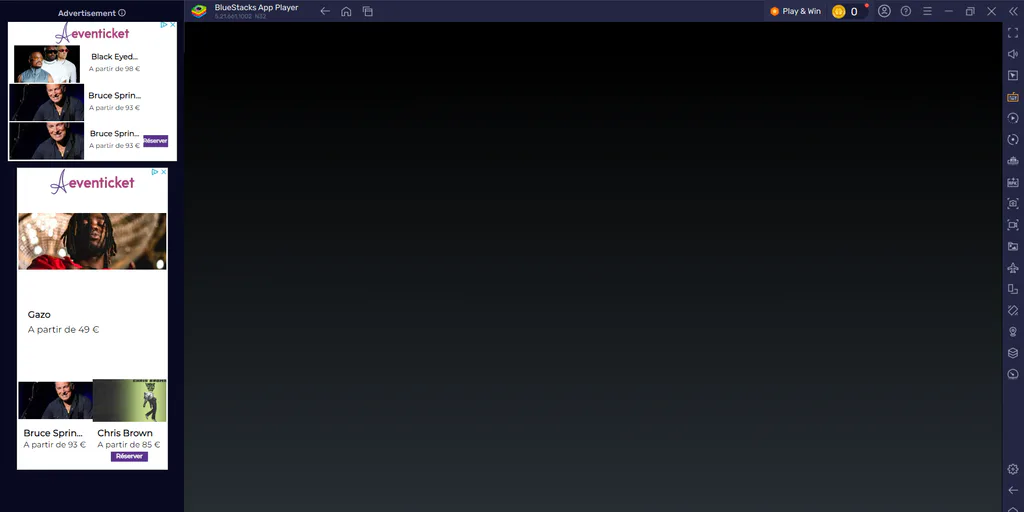Start screen recording with frame icon
The height and width of the screenshot is (512, 1024).
click(1013, 225)
